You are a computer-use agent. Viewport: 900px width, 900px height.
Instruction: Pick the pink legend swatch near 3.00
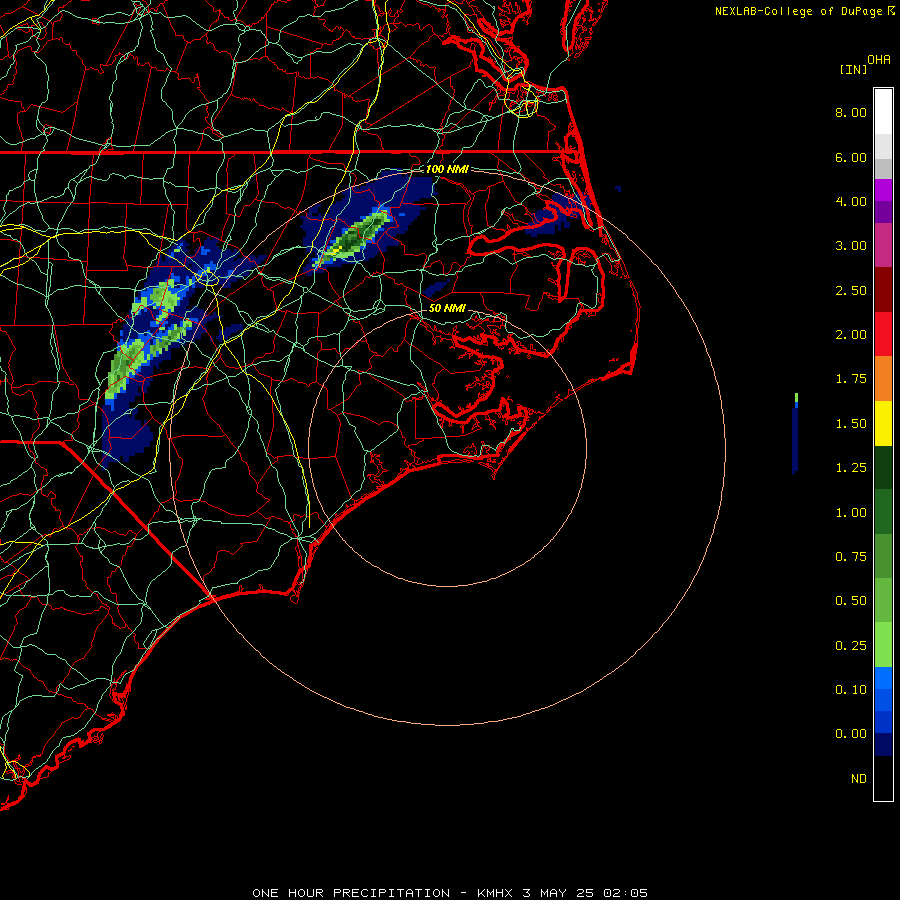click(883, 246)
